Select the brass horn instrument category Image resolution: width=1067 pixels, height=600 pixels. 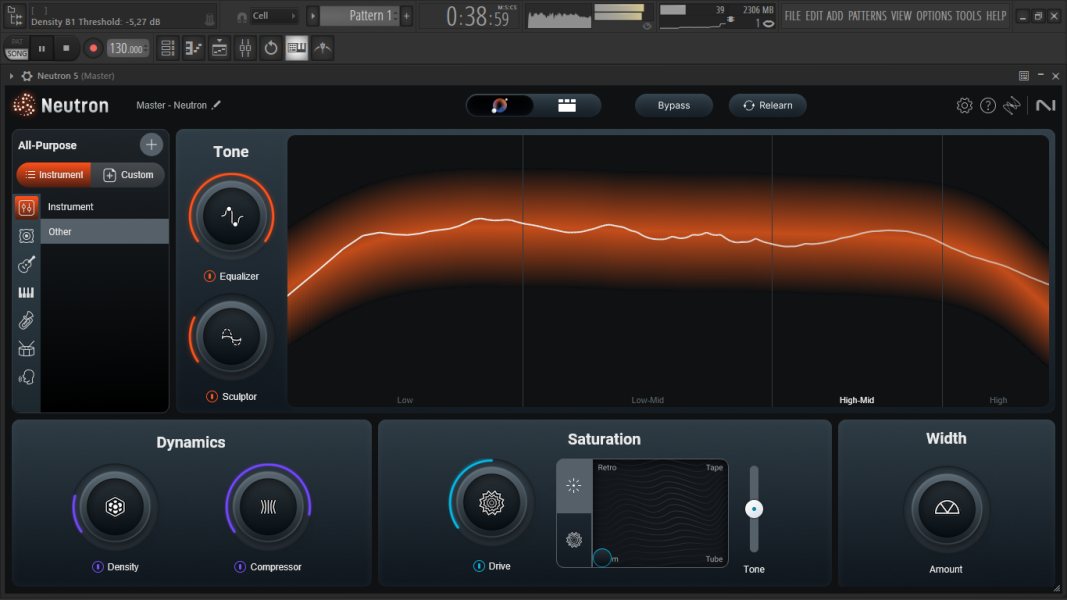tap(27, 321)
